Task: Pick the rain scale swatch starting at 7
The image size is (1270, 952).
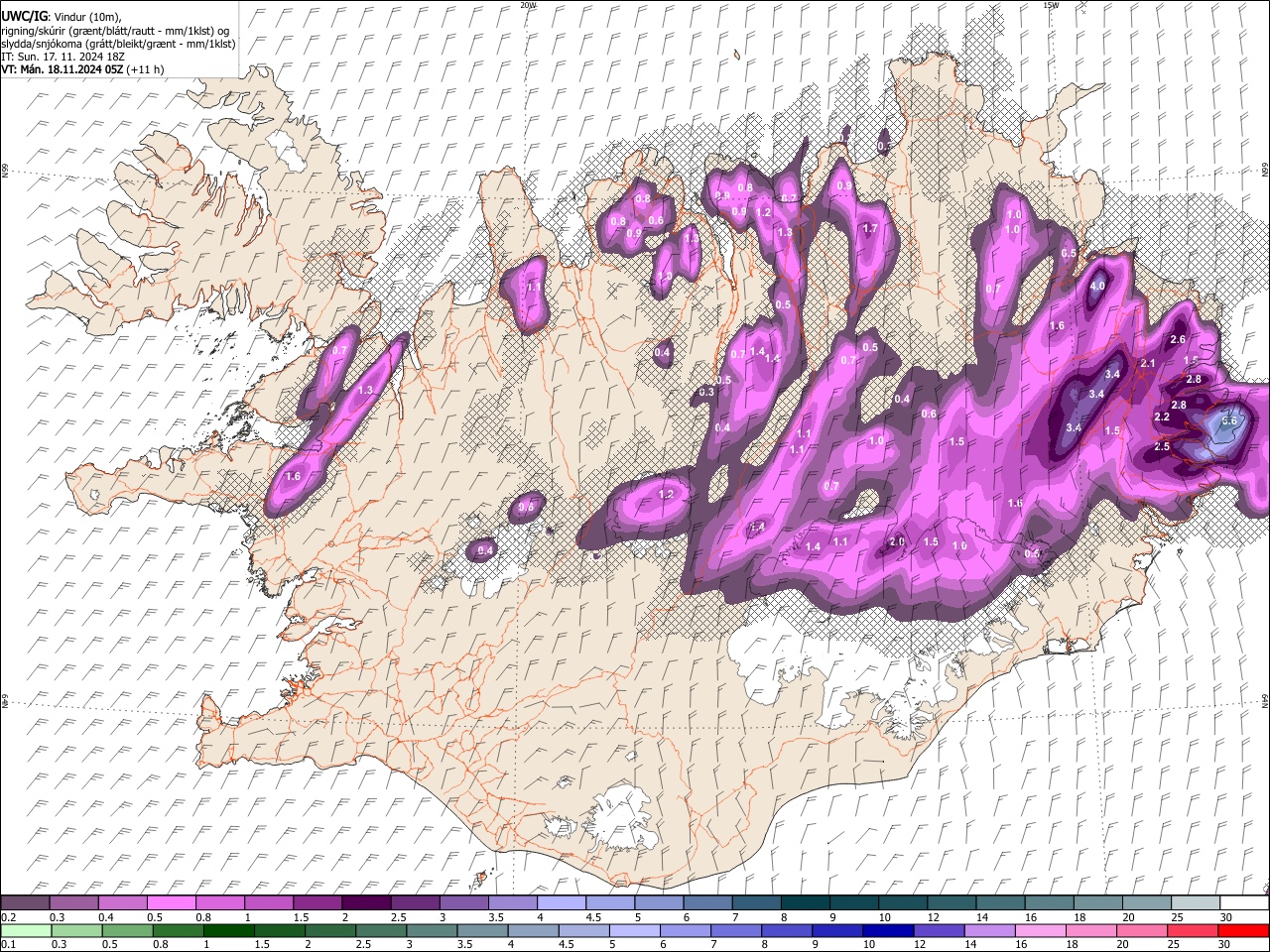Action: (736, 930)
